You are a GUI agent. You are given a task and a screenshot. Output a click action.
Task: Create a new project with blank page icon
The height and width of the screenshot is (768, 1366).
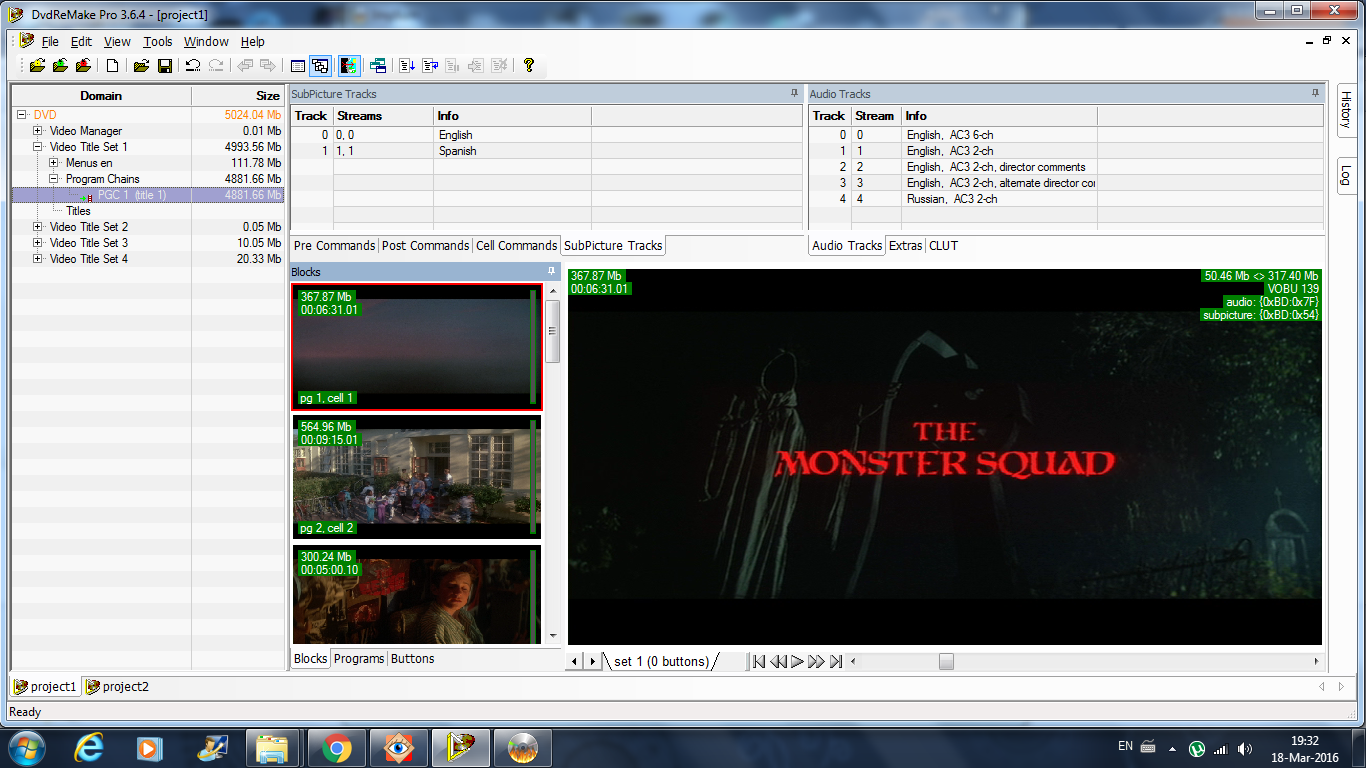pos(113,66)
